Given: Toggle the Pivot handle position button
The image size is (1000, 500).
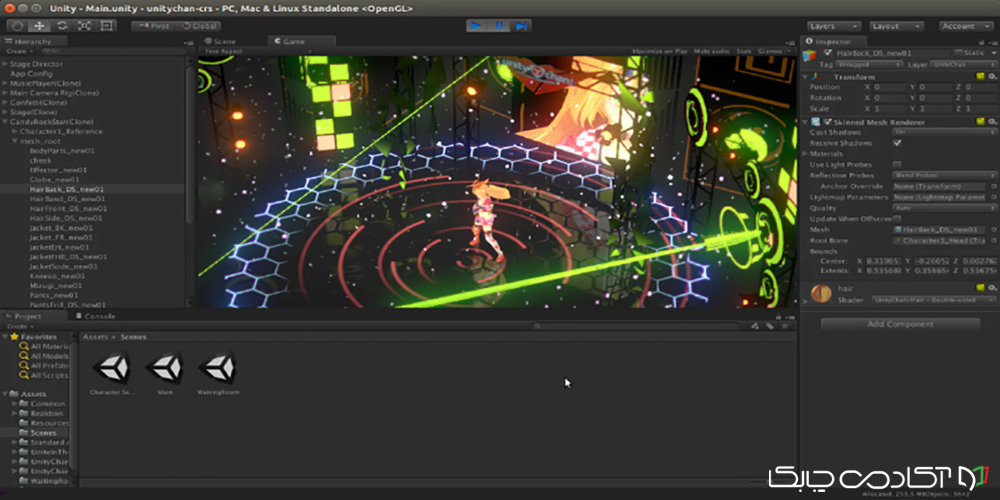Looking at the screenshot, I should (152, 26).
